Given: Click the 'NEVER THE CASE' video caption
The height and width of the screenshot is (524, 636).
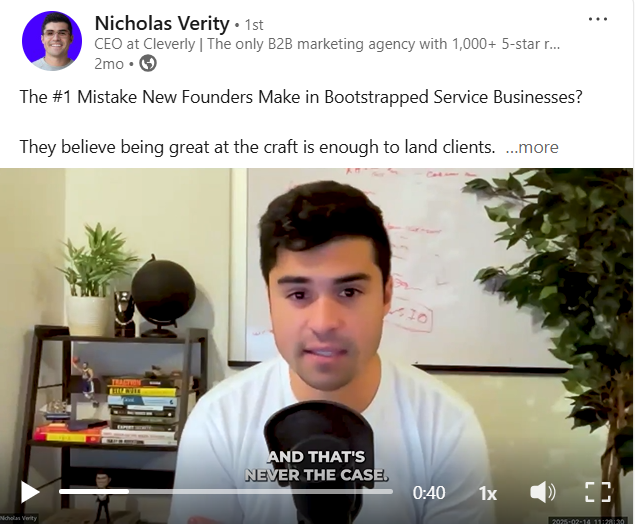Looking at the screenshot, I should [x=316, y=475].
